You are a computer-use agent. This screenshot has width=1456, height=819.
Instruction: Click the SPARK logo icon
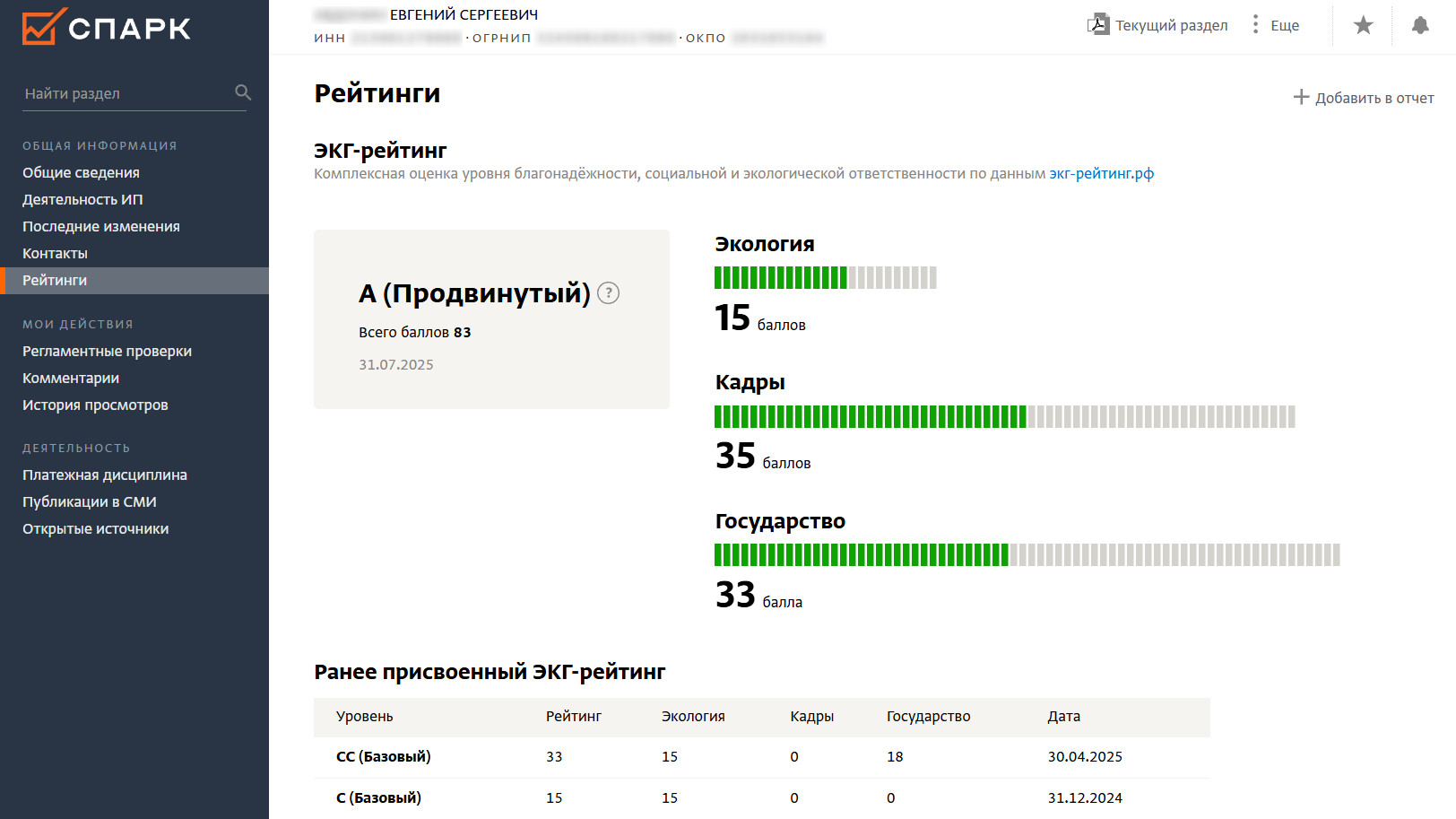tap(44, 27)
